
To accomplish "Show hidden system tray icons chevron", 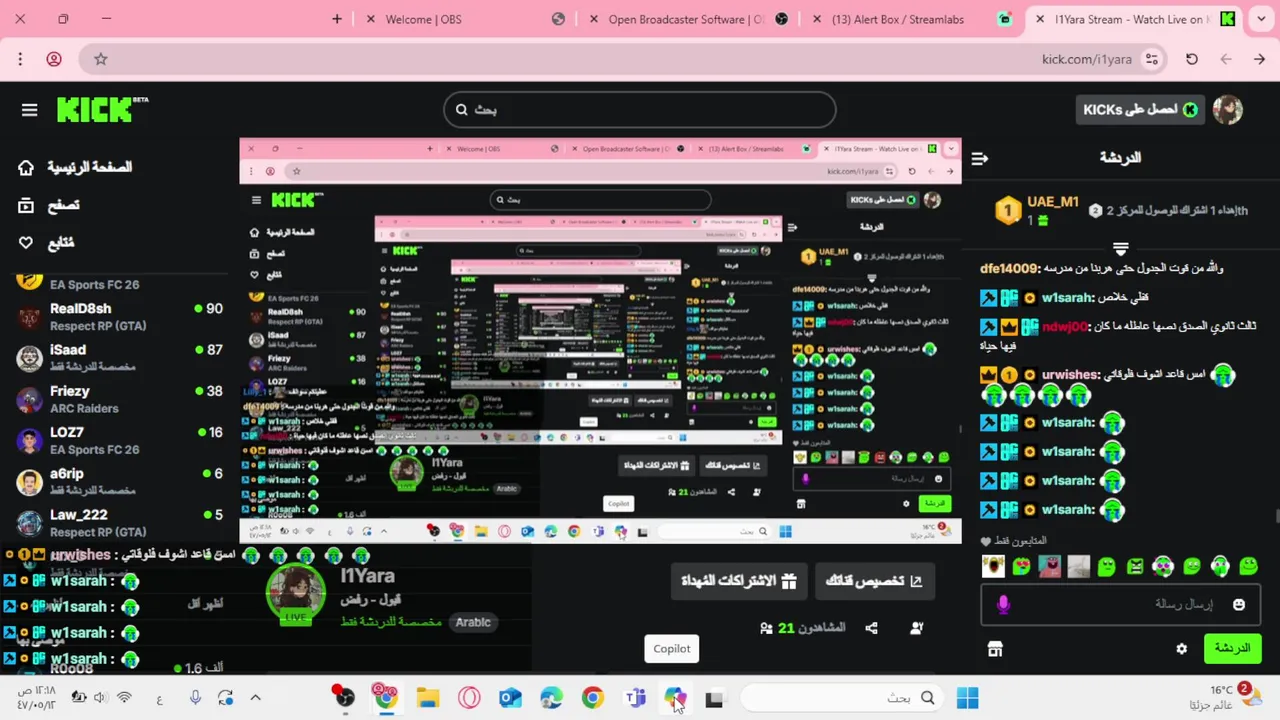I will click(255, 698).
